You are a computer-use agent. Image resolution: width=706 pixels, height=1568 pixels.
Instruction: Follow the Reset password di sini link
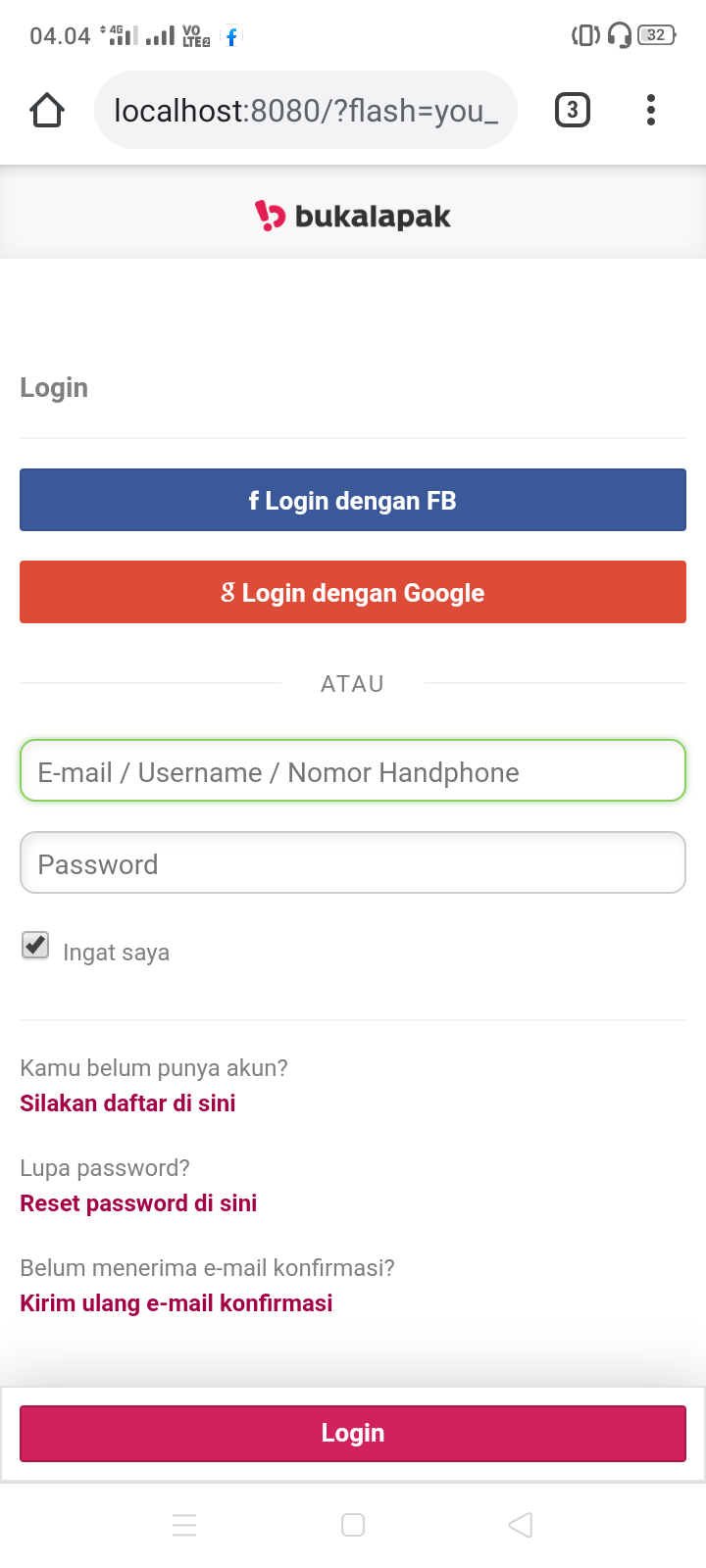[x=138, y=1203]
